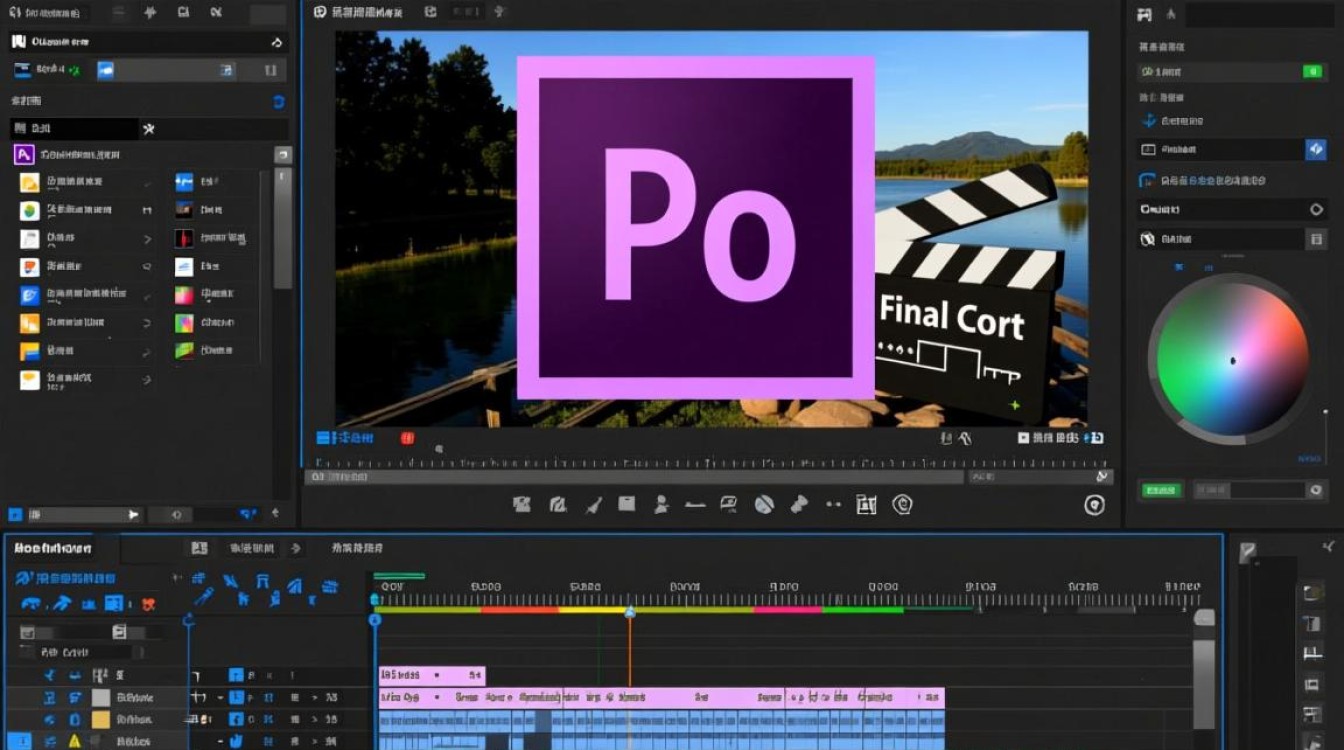Click the magenta segment of the timeline render bar
Viewport: 1344px width, 750px height.
point(788,609)
